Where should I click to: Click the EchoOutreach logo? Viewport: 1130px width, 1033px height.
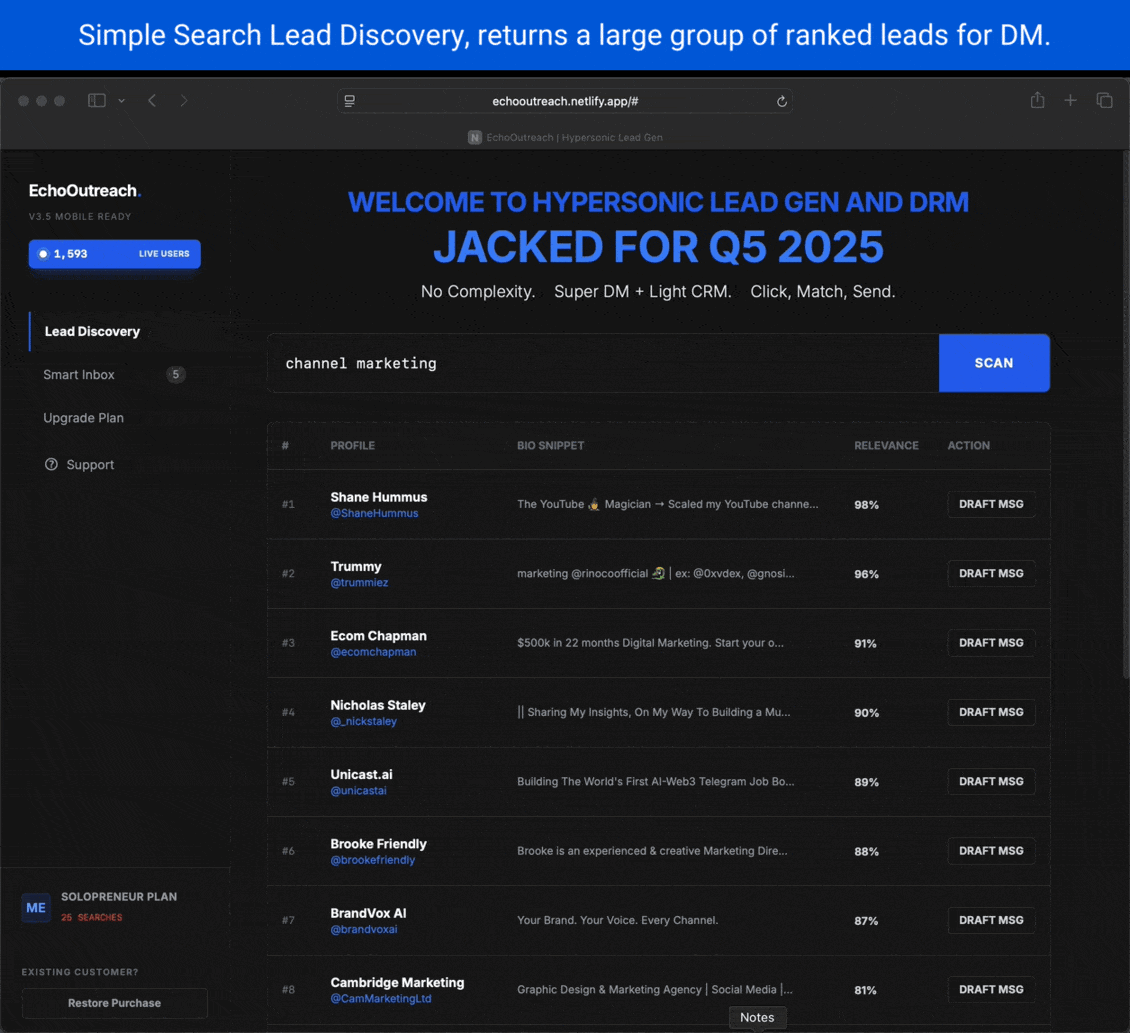click(x=85, y=191)
